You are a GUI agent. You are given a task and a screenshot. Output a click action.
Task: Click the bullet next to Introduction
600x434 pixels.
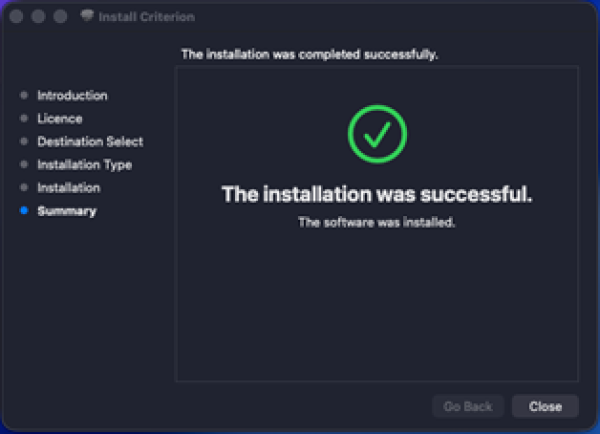24,96
